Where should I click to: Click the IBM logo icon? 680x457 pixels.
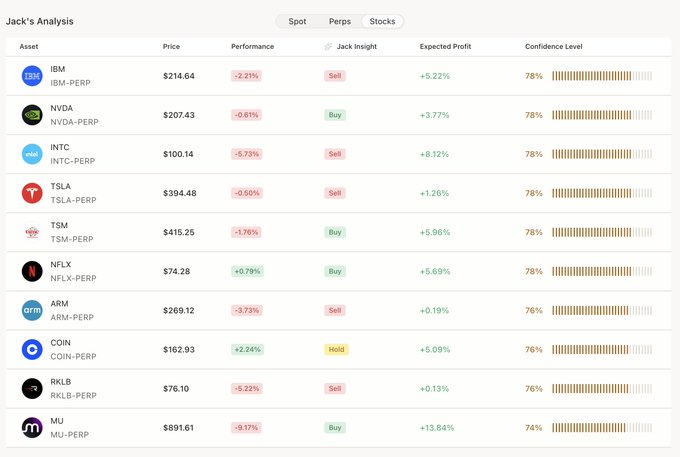click(32, 76)
